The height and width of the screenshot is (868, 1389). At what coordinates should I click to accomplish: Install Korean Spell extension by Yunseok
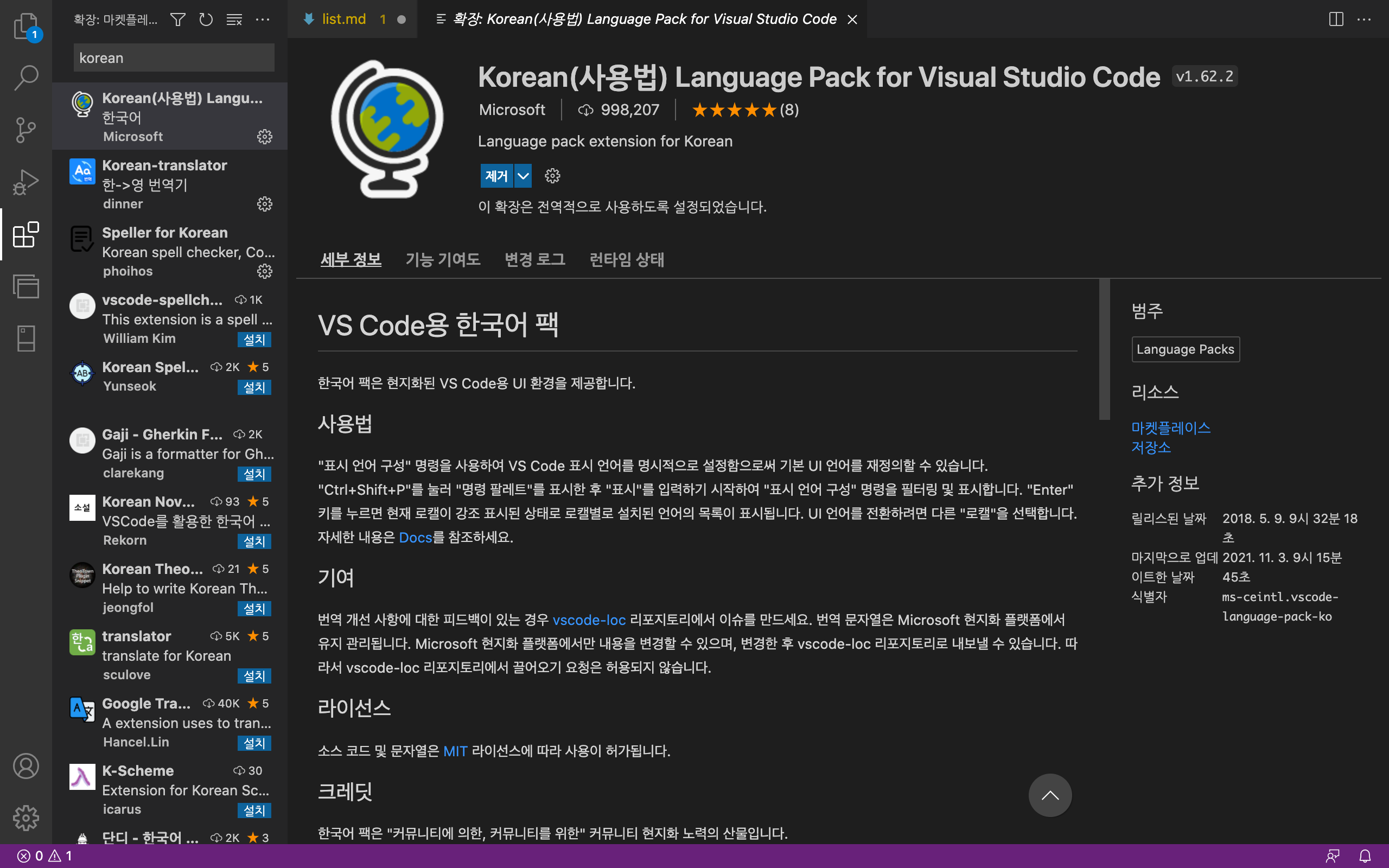click(254, 387)
